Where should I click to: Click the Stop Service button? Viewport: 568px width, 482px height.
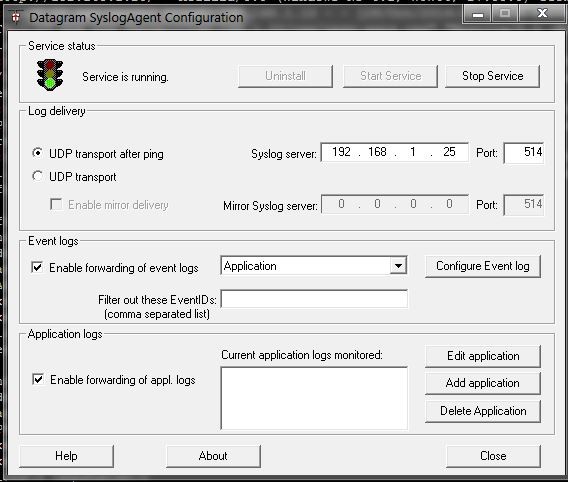point(493,76)
